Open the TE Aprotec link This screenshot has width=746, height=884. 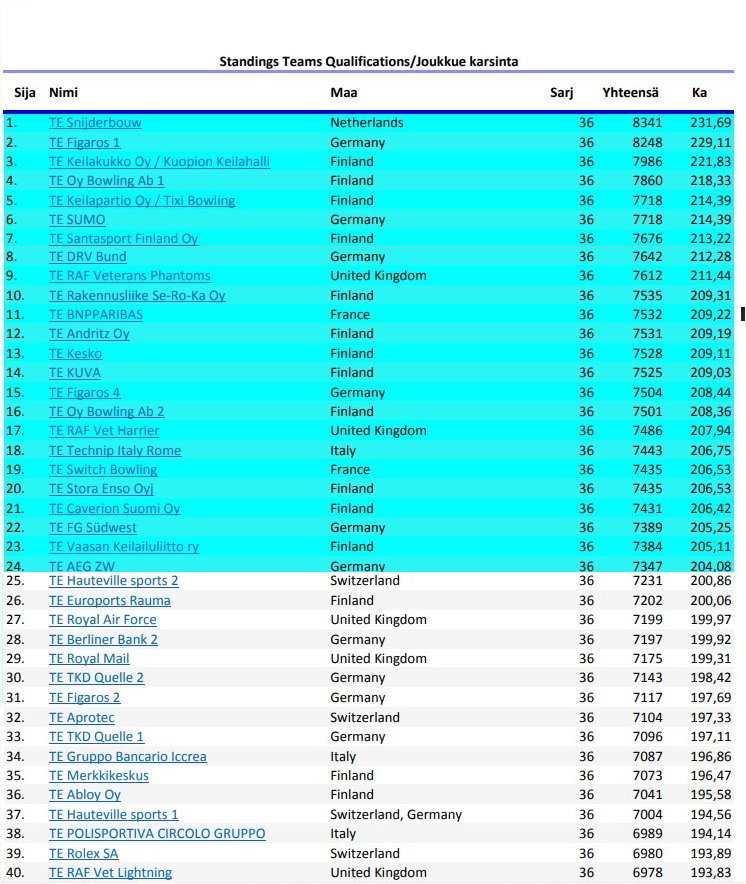click(82, 718)
